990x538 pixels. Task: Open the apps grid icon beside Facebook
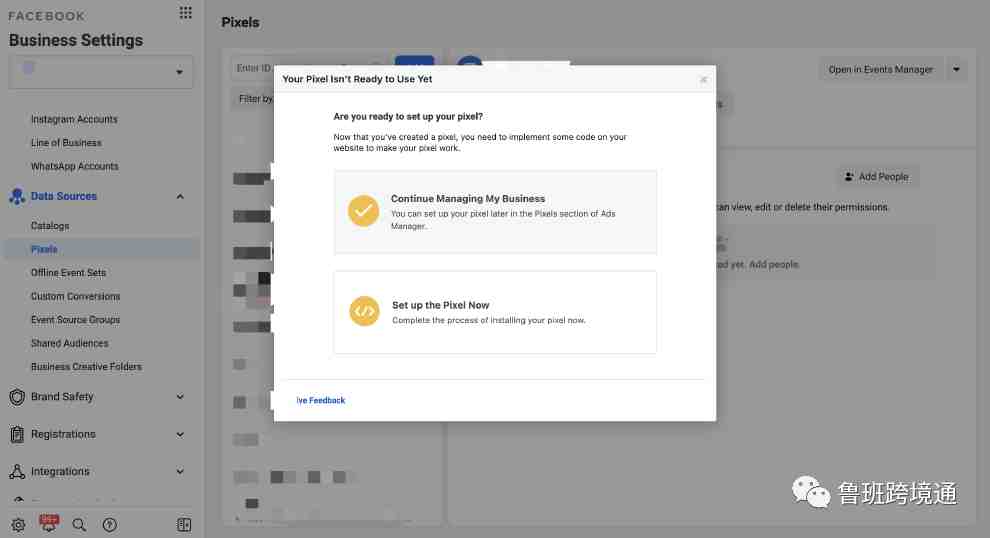tap(185, 13)
